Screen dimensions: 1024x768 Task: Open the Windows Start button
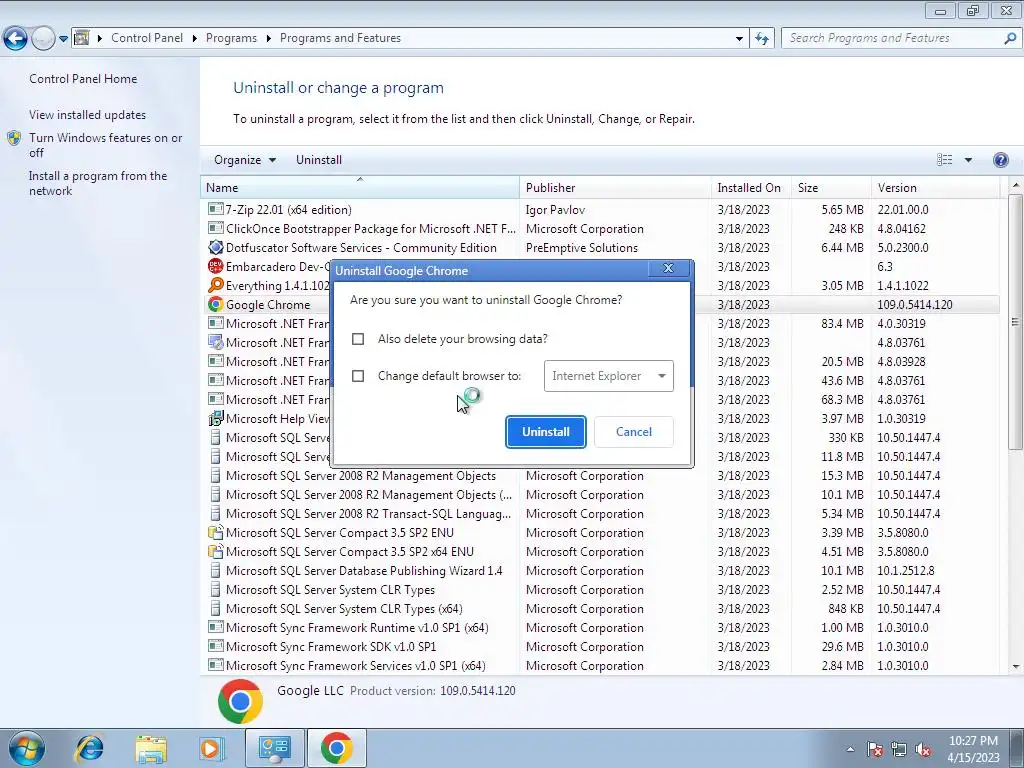click(x=27, y=748)
